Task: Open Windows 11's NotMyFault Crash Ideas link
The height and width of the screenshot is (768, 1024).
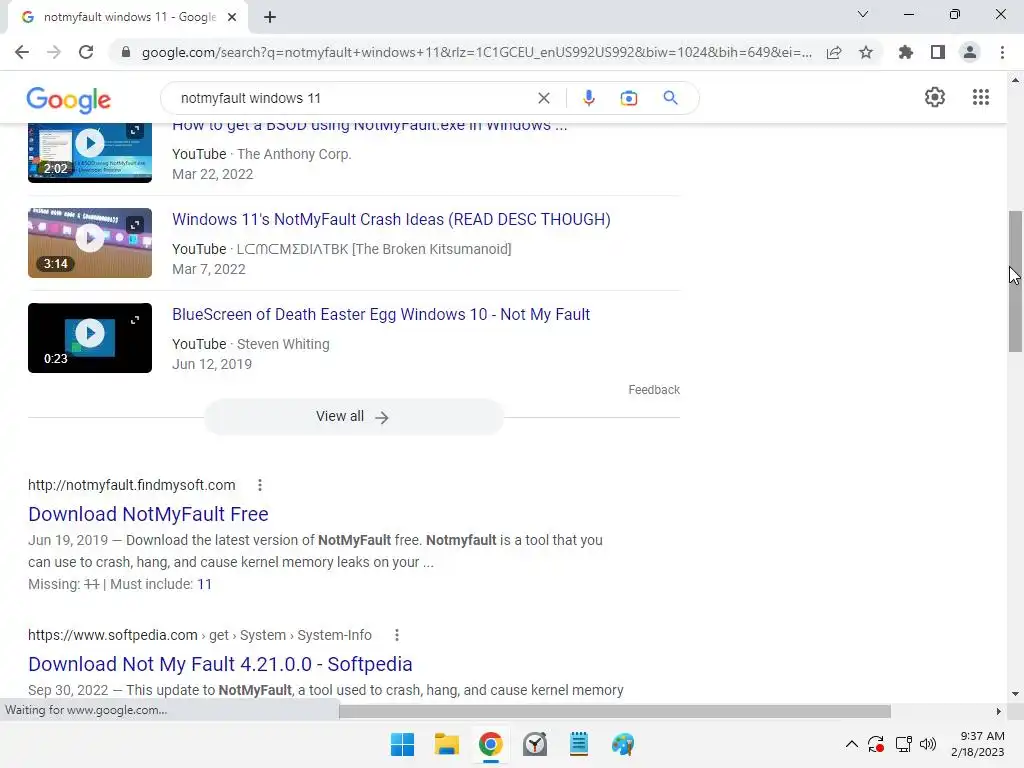Action: 391,219
